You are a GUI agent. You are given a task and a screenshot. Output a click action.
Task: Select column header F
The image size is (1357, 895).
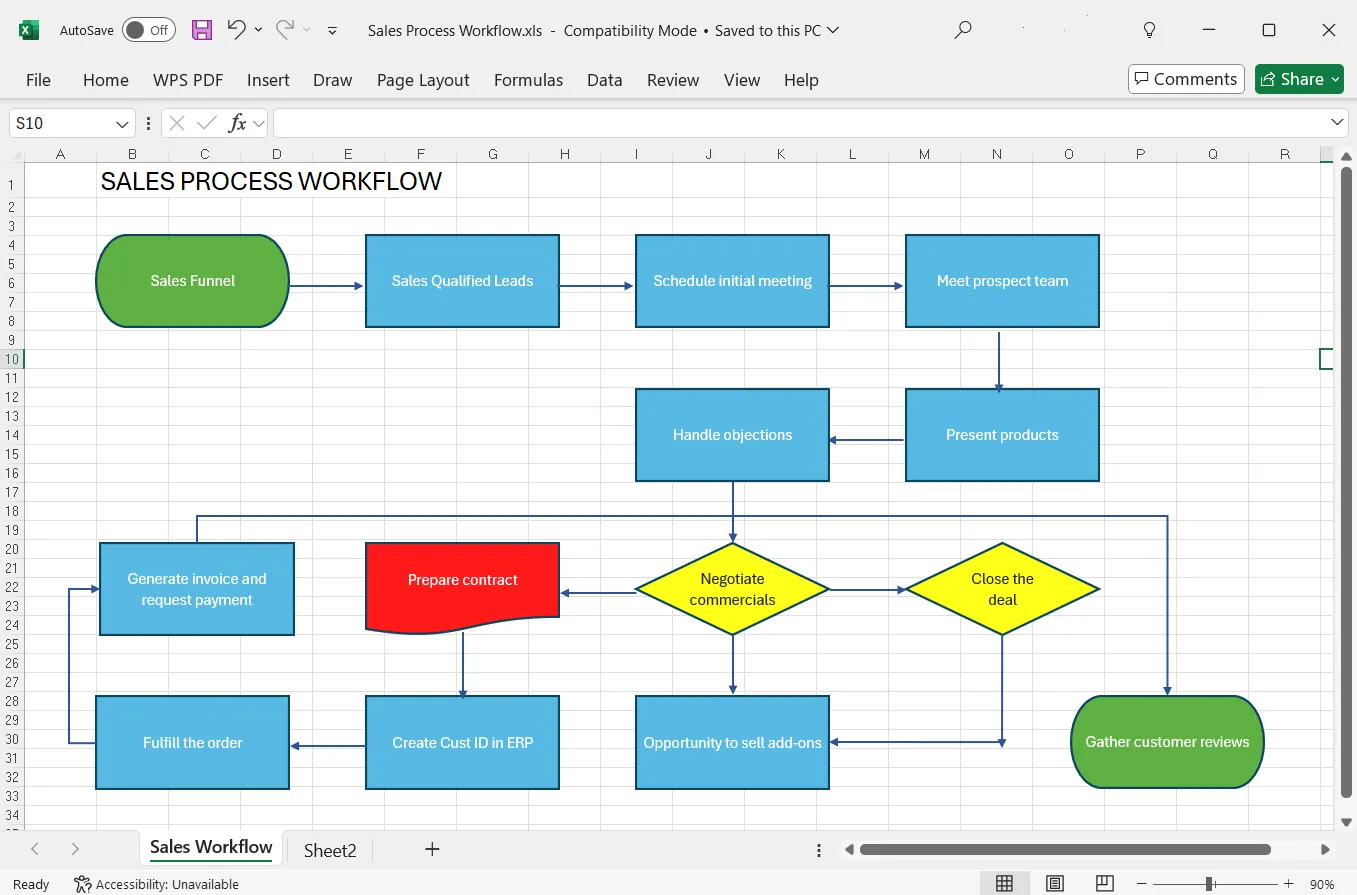[420, 154]
